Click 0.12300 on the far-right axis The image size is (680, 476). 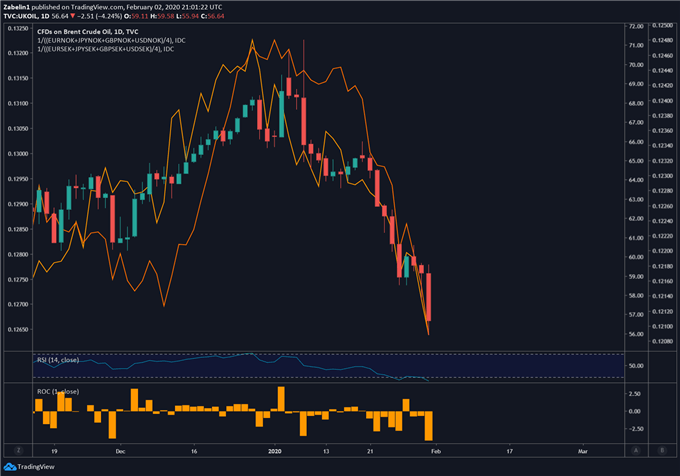point(663,176)
